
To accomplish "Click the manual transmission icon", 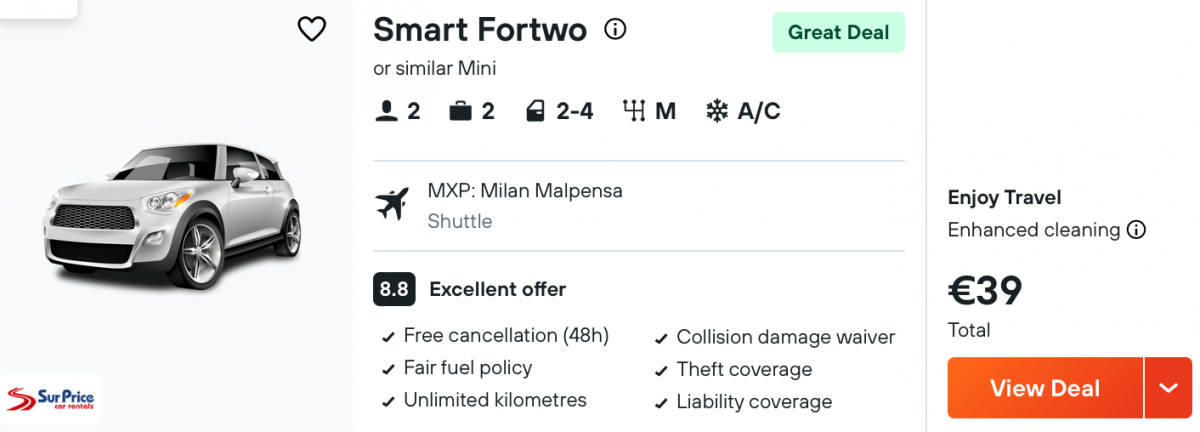I will [x=634, y=111].
